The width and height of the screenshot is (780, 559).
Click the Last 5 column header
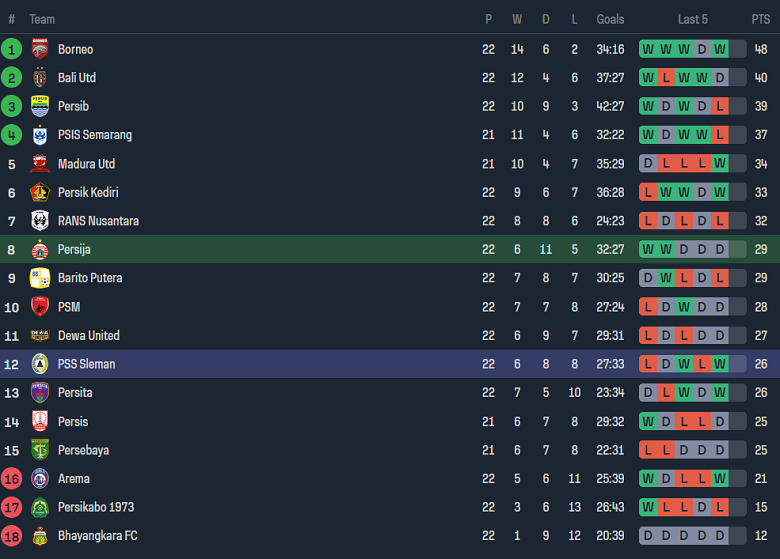click(693, 19)
